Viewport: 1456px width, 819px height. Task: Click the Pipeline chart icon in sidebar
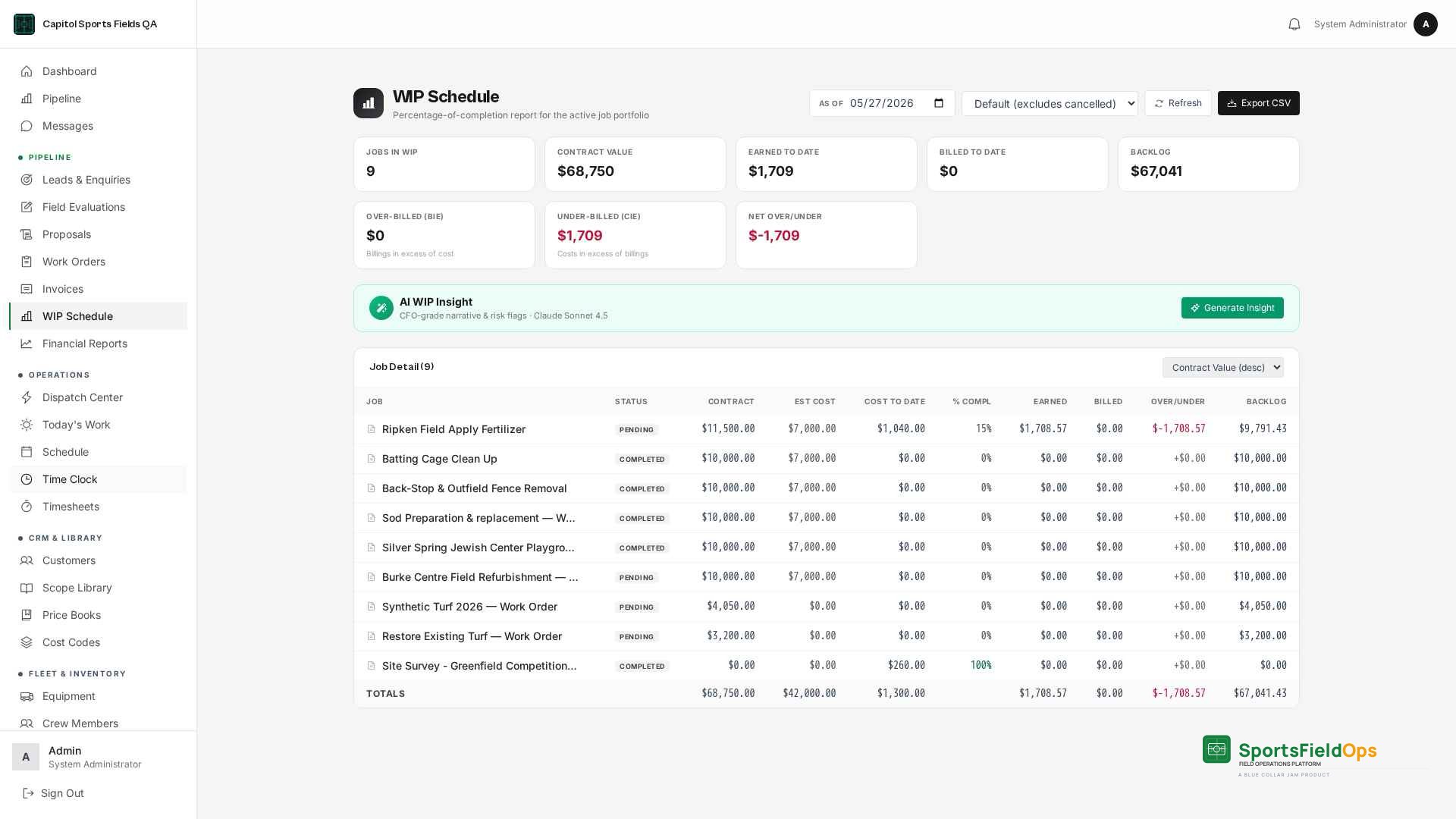click(27, 99)
